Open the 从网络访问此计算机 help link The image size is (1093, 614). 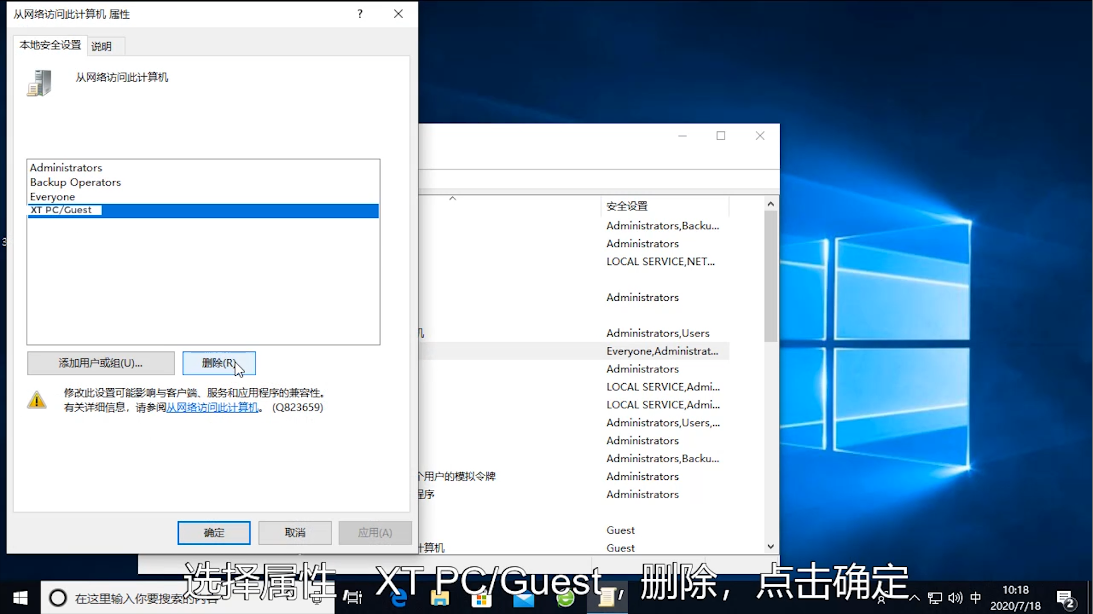pos(212,408)
